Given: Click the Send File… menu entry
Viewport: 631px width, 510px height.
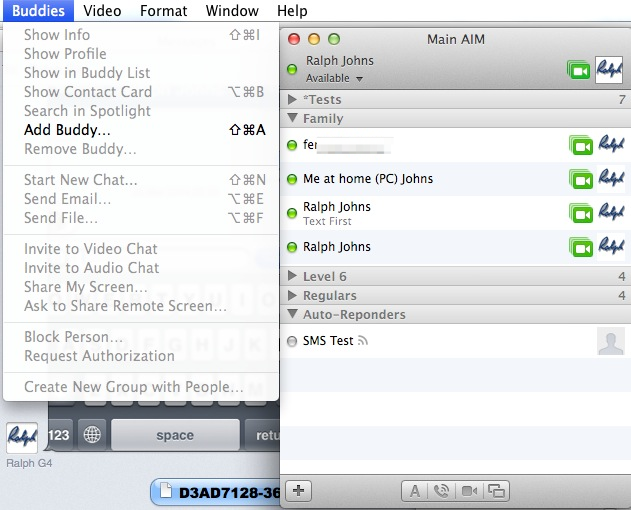Looking at the screenshot, I should [x=141, y=218].
